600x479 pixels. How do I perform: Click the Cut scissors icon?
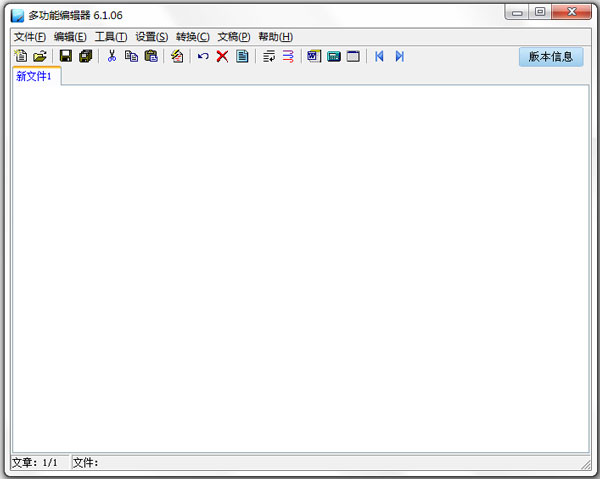click(112, 57)
